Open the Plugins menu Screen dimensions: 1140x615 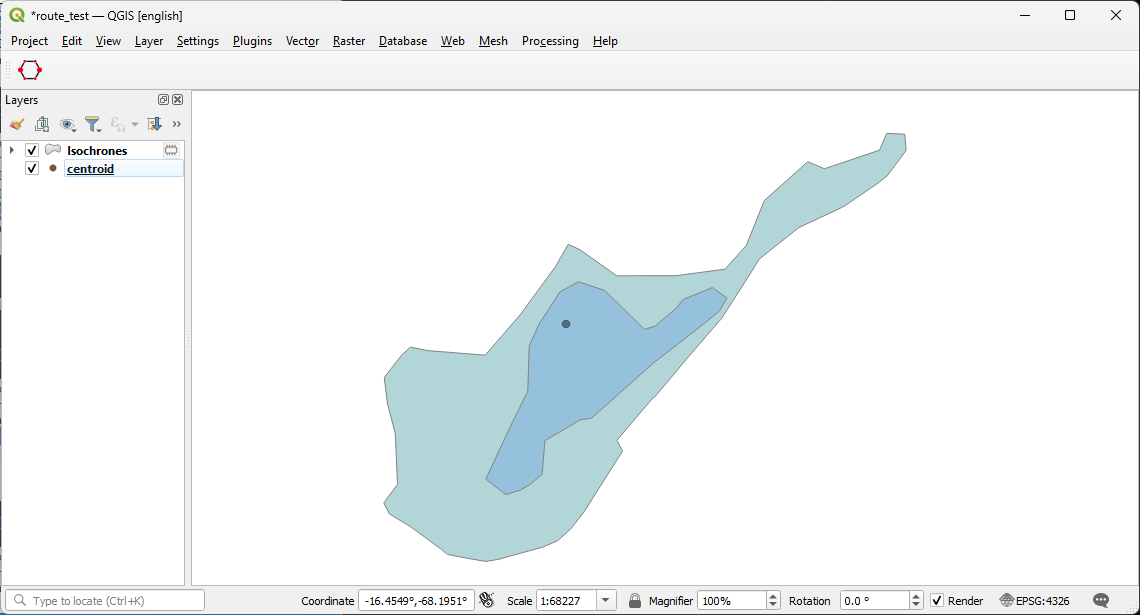pos(252,41)
